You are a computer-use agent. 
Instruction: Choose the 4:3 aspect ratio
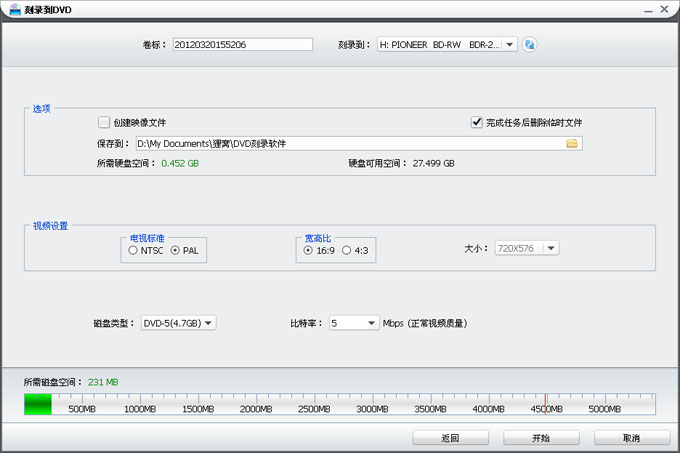[x=347, y=251]
